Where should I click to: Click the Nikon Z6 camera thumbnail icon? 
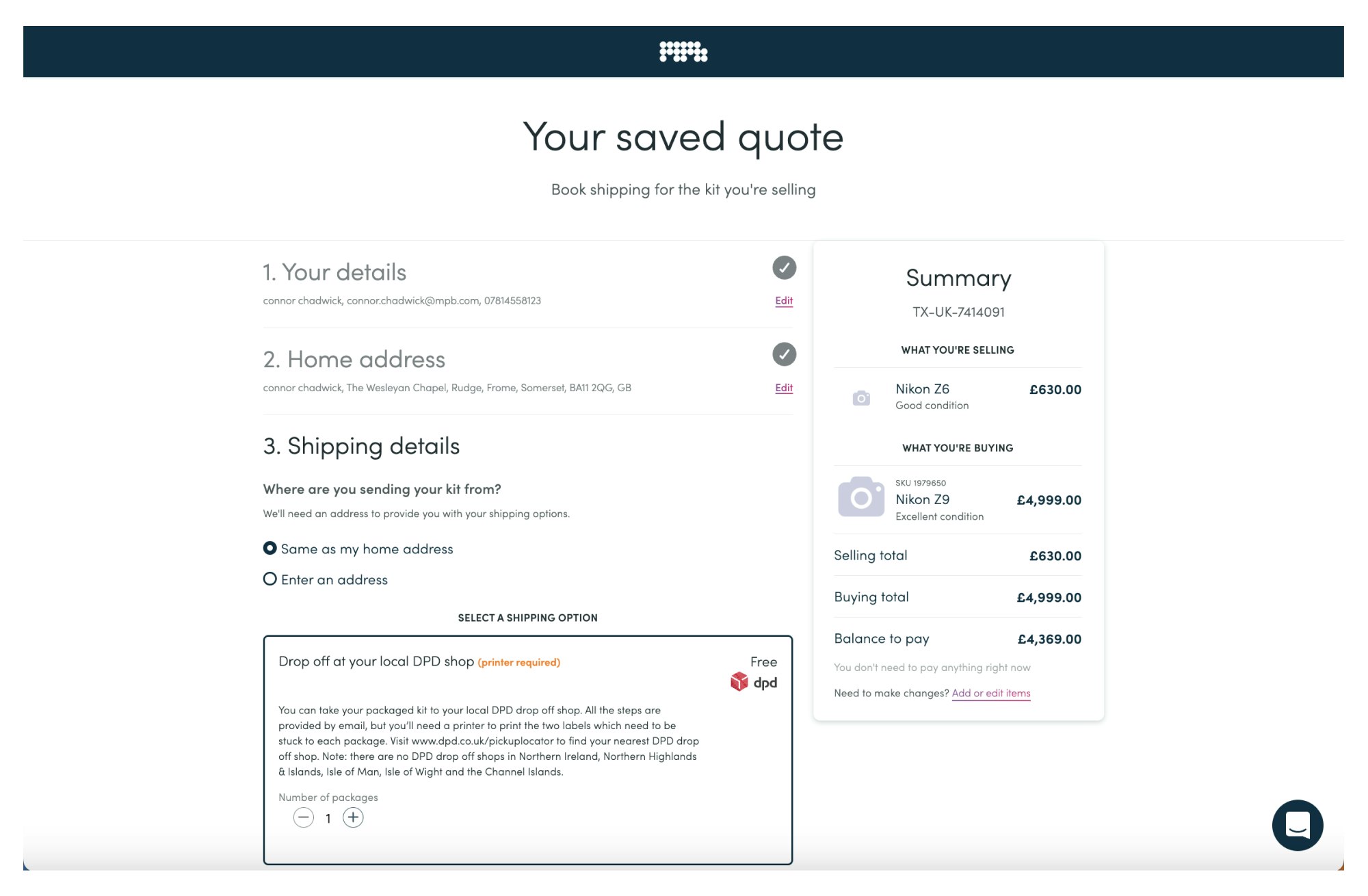(x=861, y=397)
